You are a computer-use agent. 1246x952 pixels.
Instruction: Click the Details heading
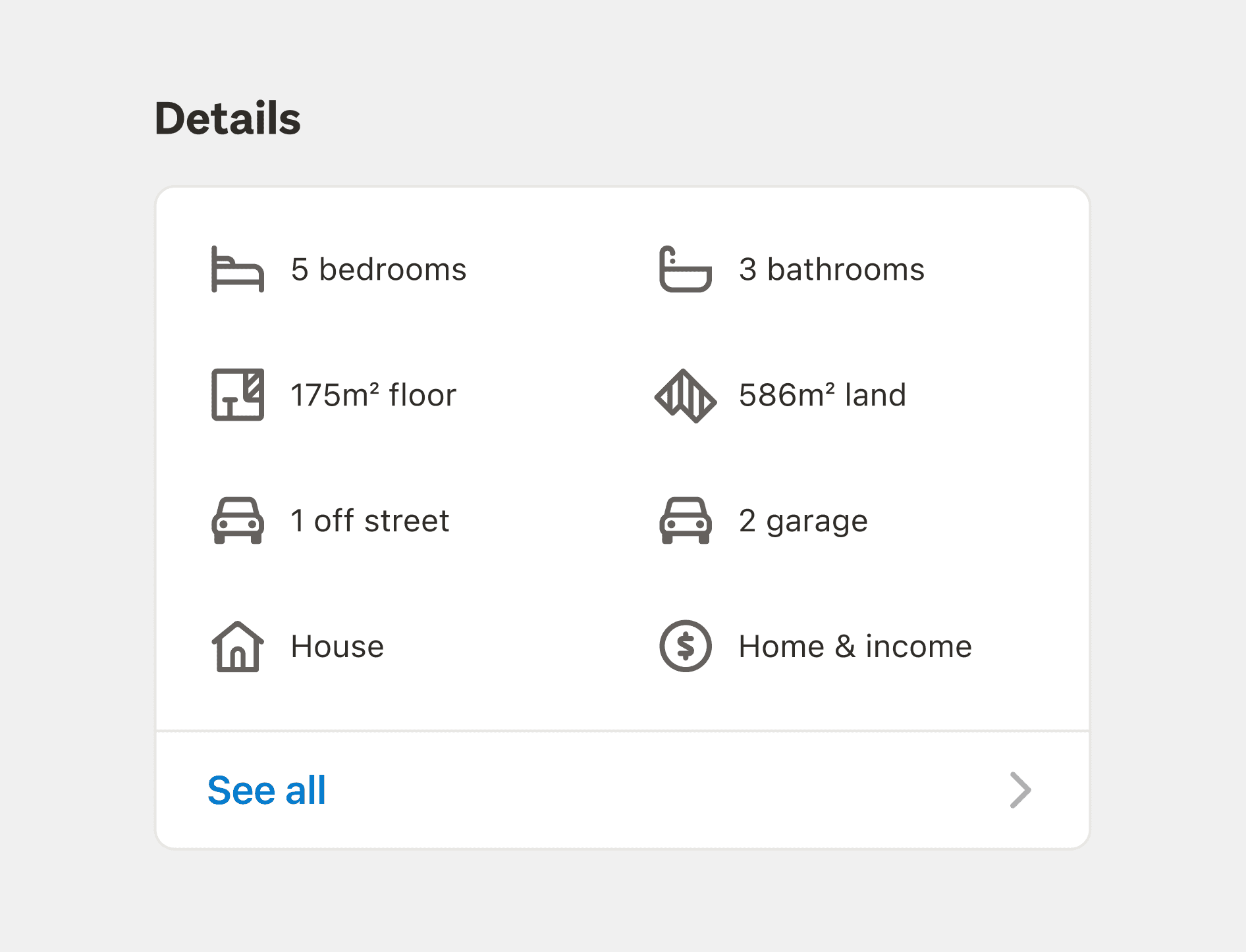tap(228, 119)
